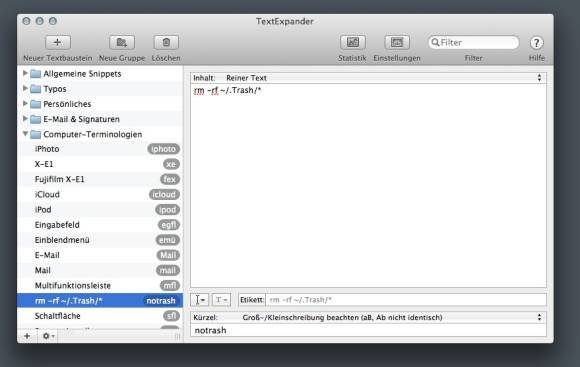
Task: Expand the E-Mail & Signaturen group
Action: [25, 118]
